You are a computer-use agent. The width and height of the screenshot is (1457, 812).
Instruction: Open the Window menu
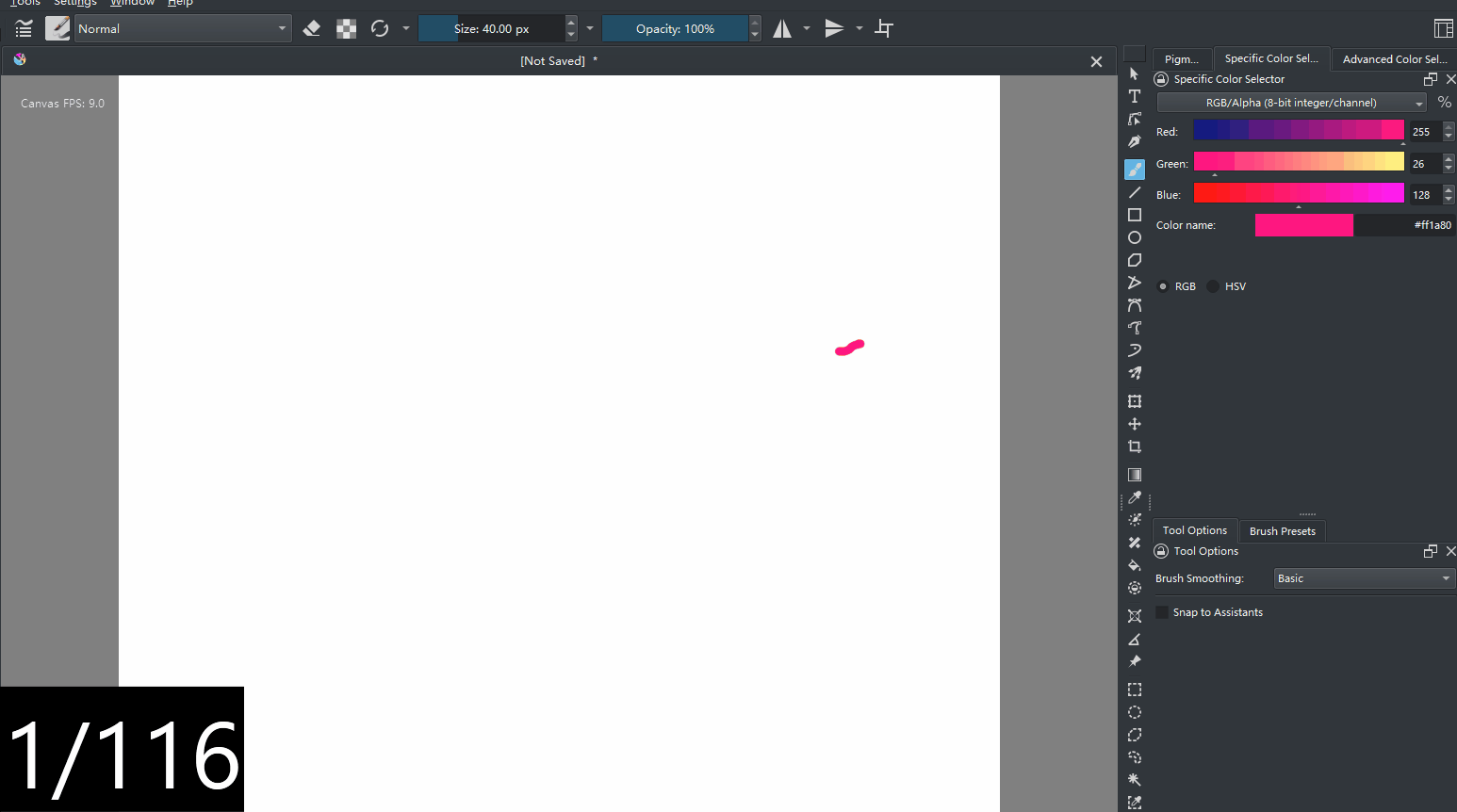[x=132, y=3]
